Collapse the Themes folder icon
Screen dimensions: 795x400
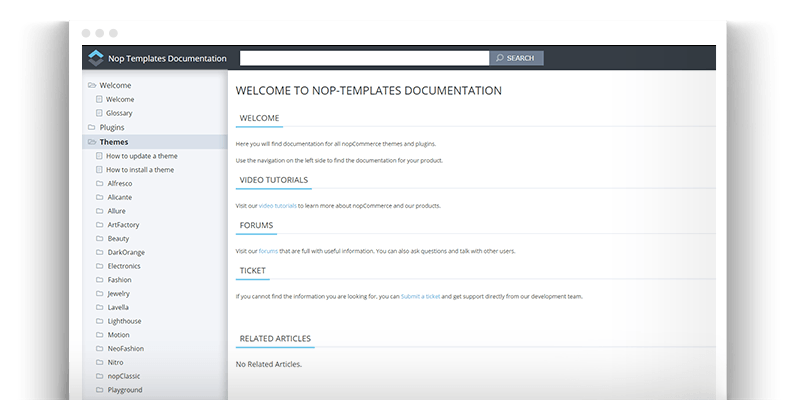(x=92, y=142)
